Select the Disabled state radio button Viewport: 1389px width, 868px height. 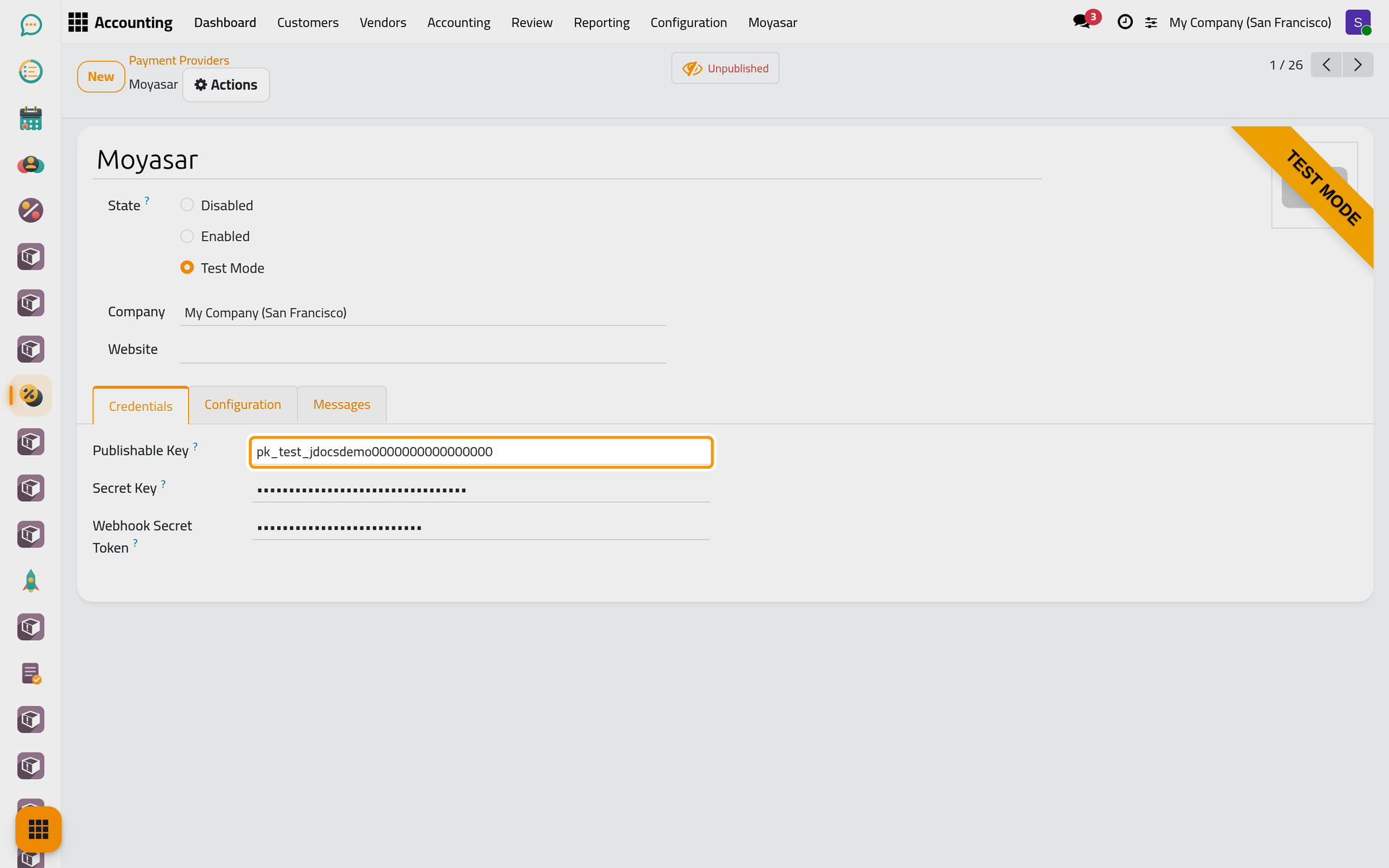pyautogui.click(x=187, y=205)
